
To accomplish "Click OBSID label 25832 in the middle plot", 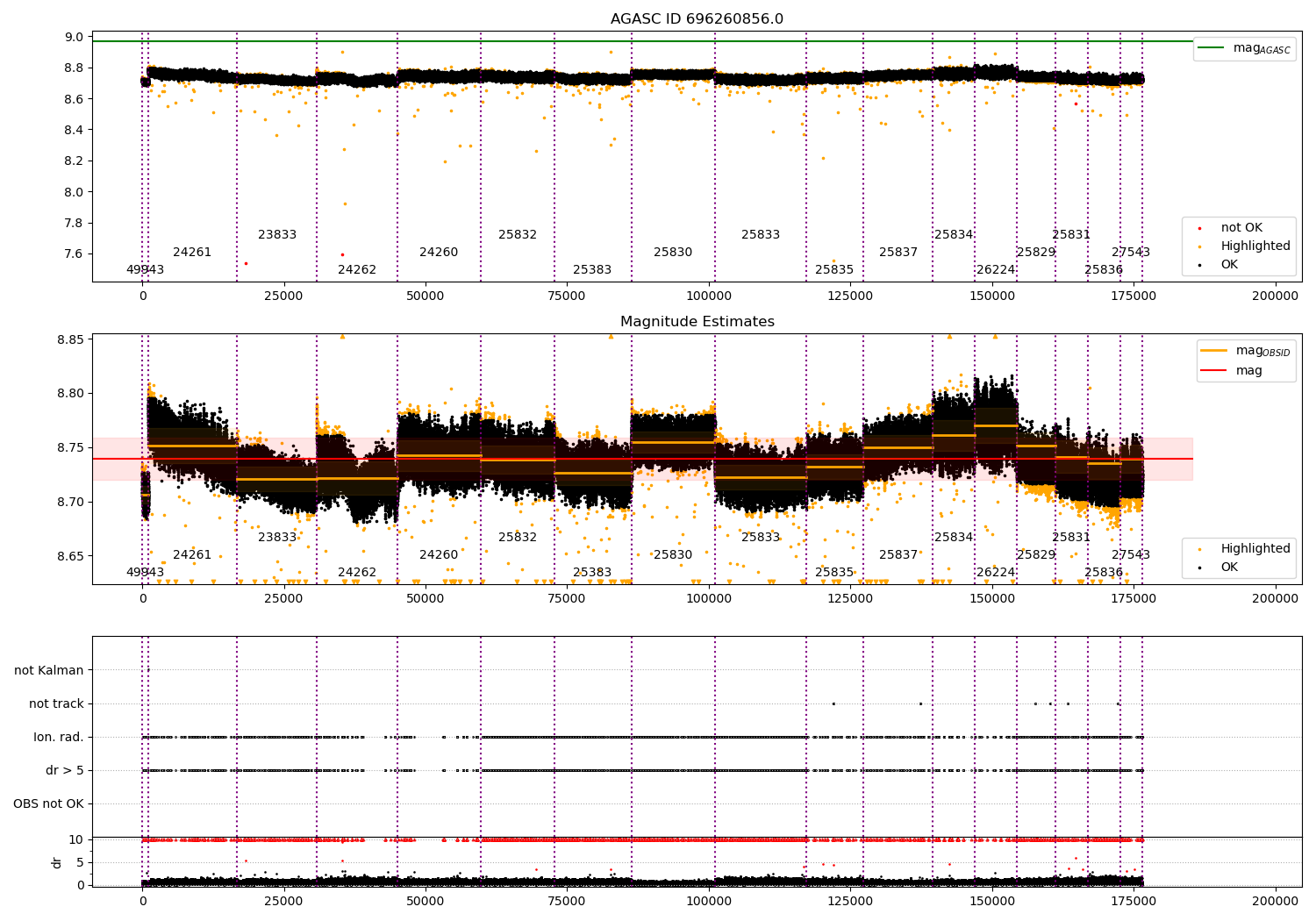I will click(x=518, y=538).
